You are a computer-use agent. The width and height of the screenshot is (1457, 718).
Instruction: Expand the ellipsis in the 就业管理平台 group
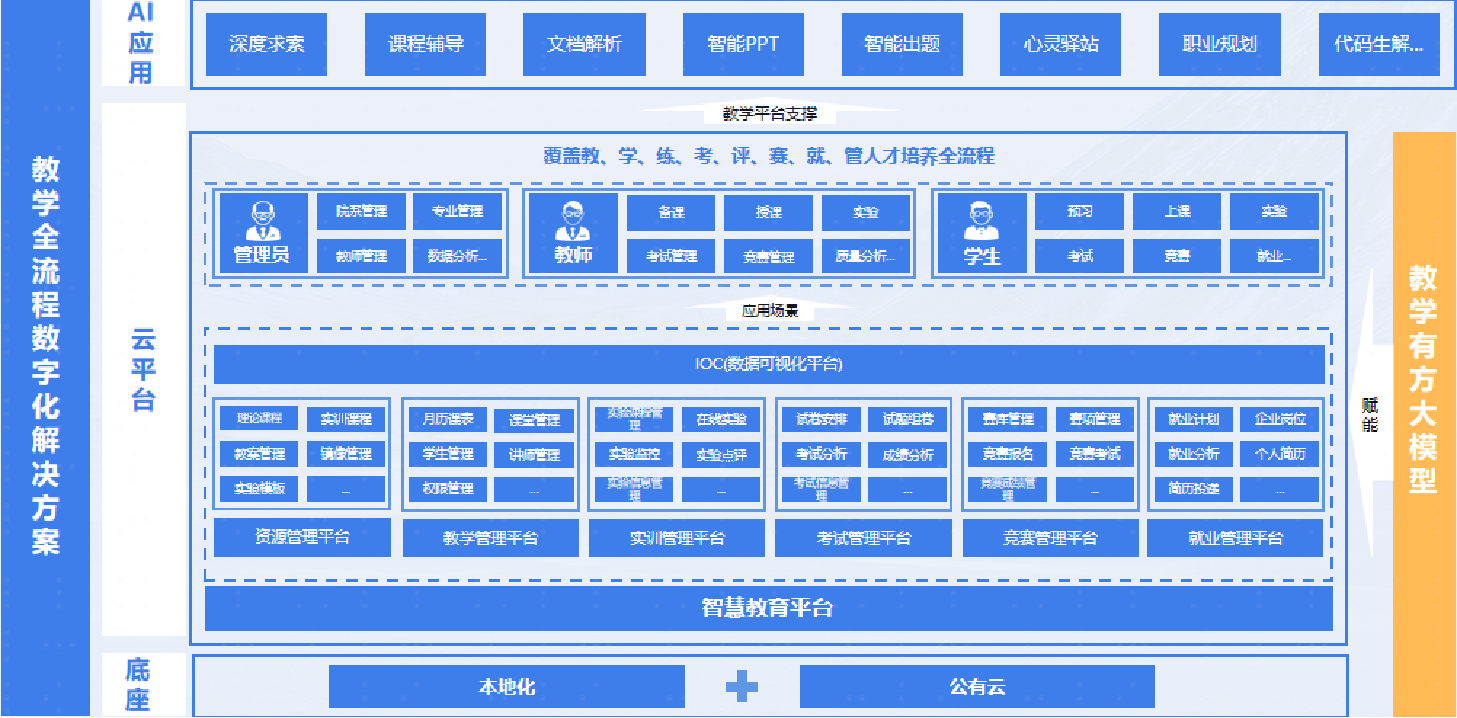pyautogui.click(x=1278, y=489)
